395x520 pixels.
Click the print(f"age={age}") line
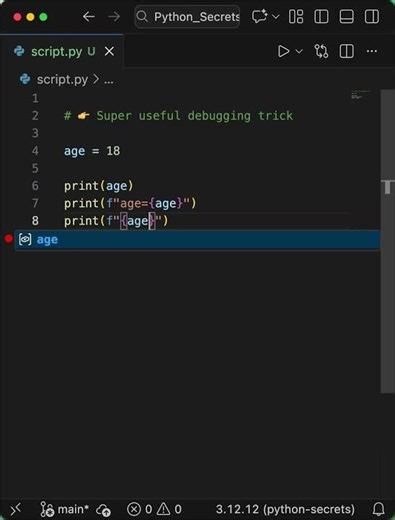(x=130, y=203)
